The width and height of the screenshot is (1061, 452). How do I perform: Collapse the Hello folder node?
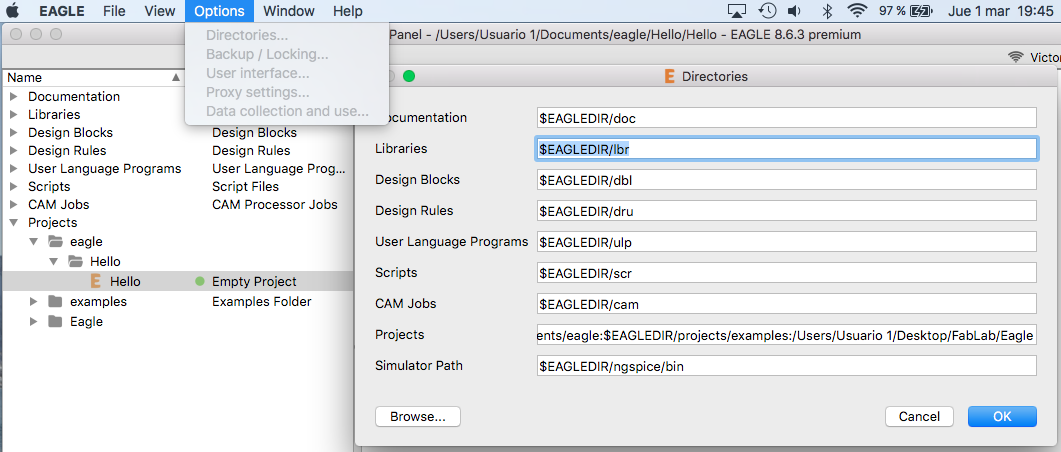click(x=53, y=261)
